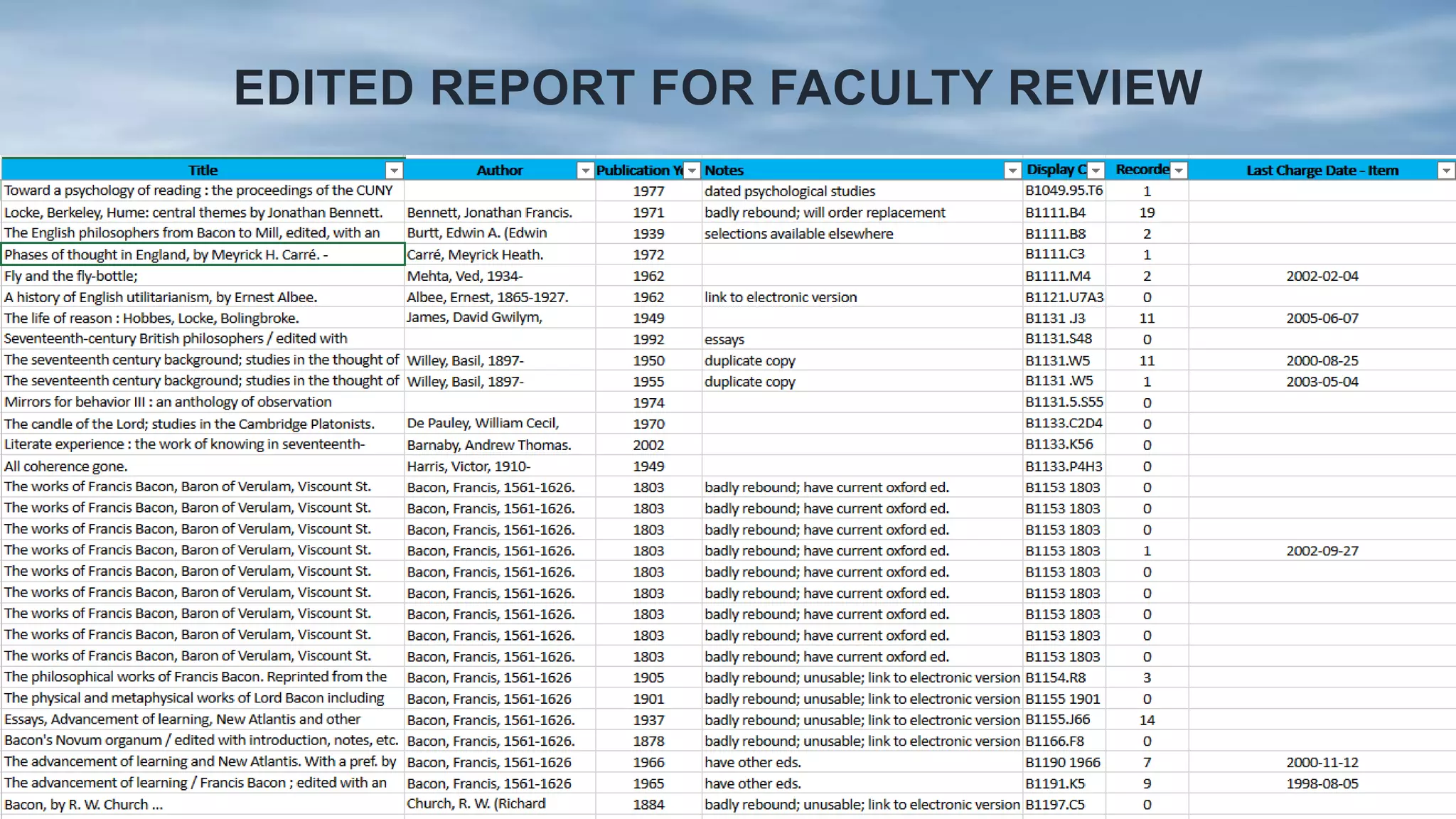The image size is (1456, 819).
Task: Select author cell 'Albee, Ernest, 1865-1927.'
Action: 500,297
